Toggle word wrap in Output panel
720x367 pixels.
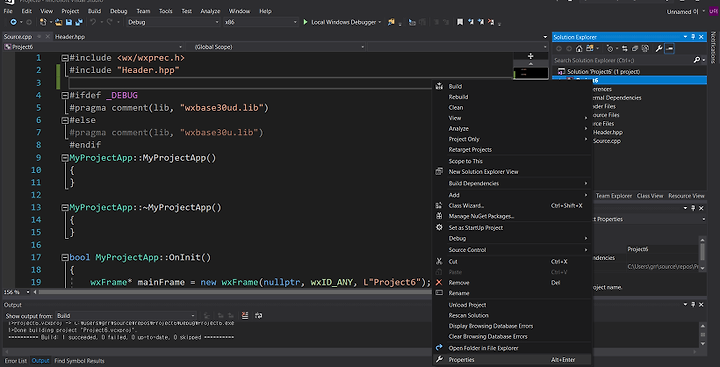(x=259, y=316)
